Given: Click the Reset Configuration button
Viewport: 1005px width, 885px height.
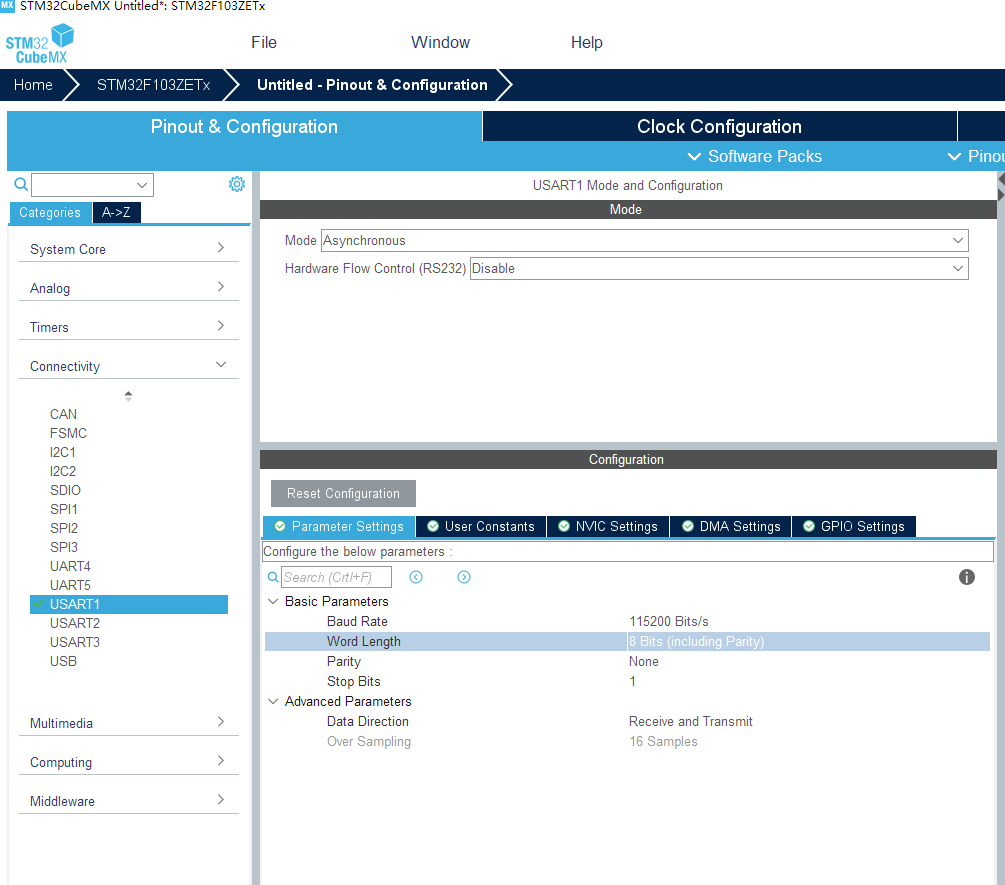Looking at the screenshot, I should tap(343, 493).
